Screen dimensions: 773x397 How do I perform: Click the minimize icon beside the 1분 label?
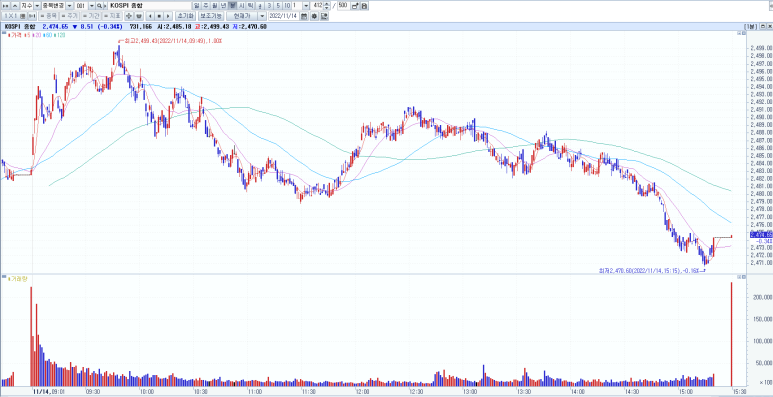pos(763,26)
